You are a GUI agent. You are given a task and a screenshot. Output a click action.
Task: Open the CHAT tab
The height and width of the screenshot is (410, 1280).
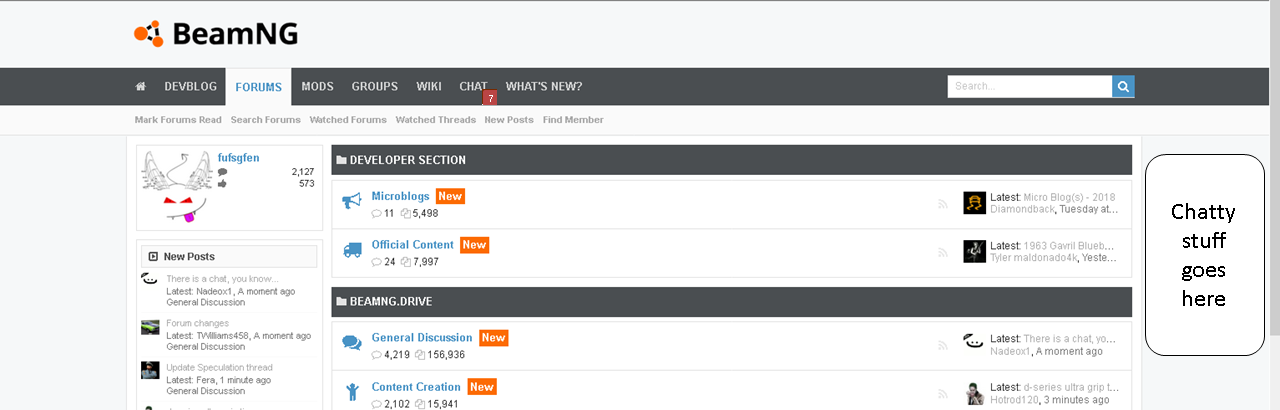(x=473, y=87)
